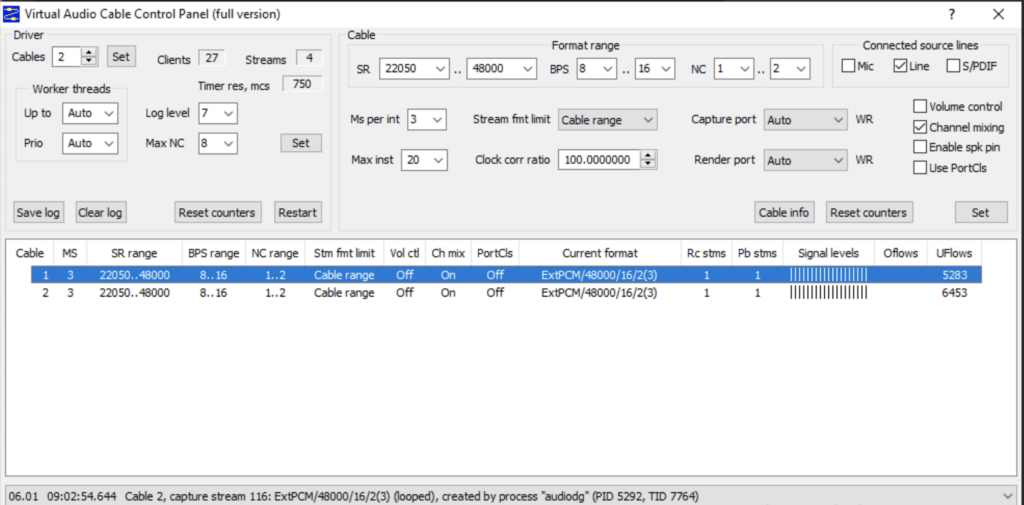Open the Max inst dropdown
Image resolution: width=1024 pixels, height=505 pixels.
pyautogui.click(x=424, y=160)
